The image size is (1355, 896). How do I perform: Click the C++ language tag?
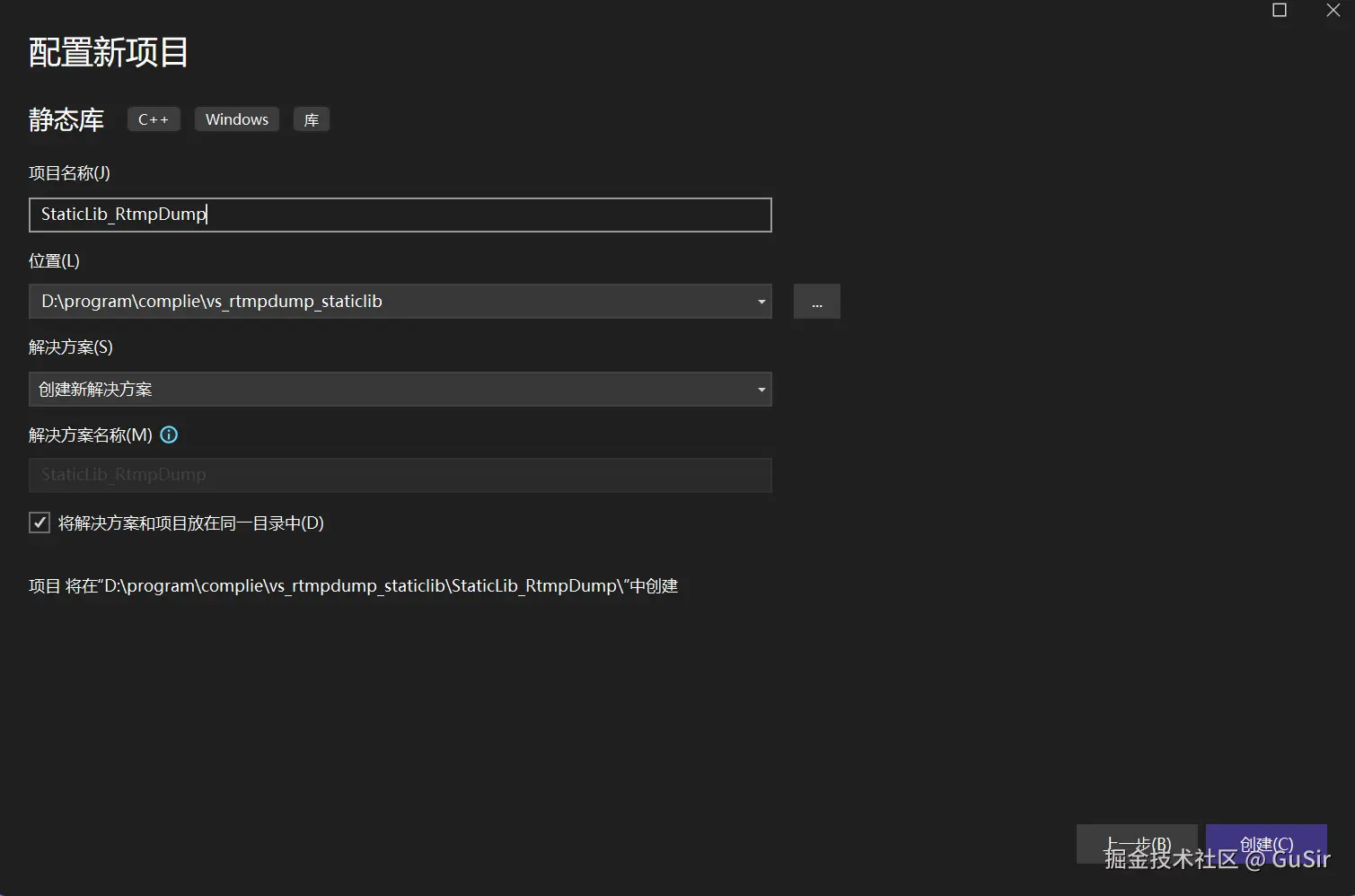click(x=154, y=119)
